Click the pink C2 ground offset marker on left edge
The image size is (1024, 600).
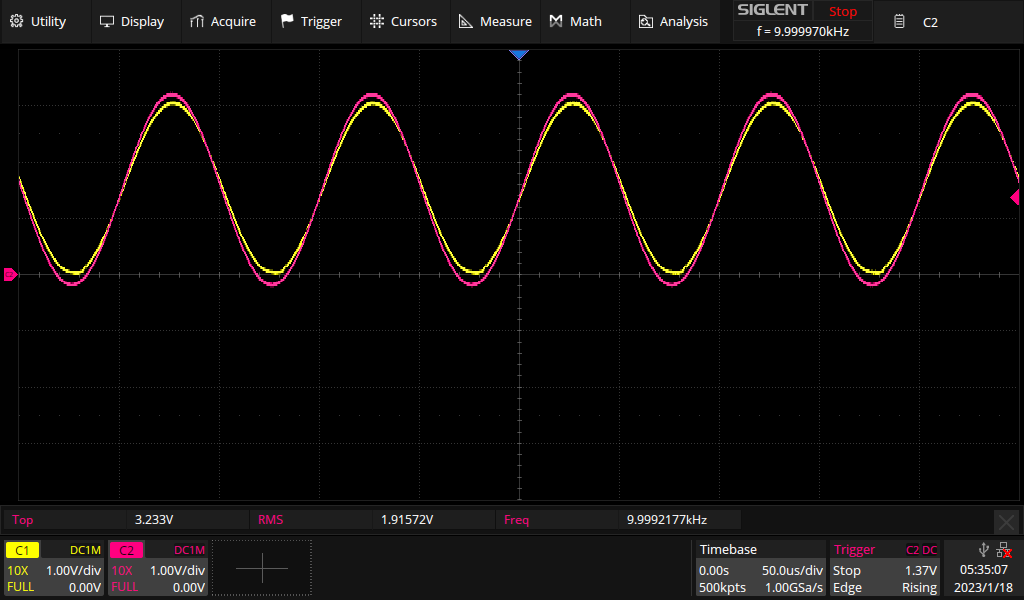(10, 275)
